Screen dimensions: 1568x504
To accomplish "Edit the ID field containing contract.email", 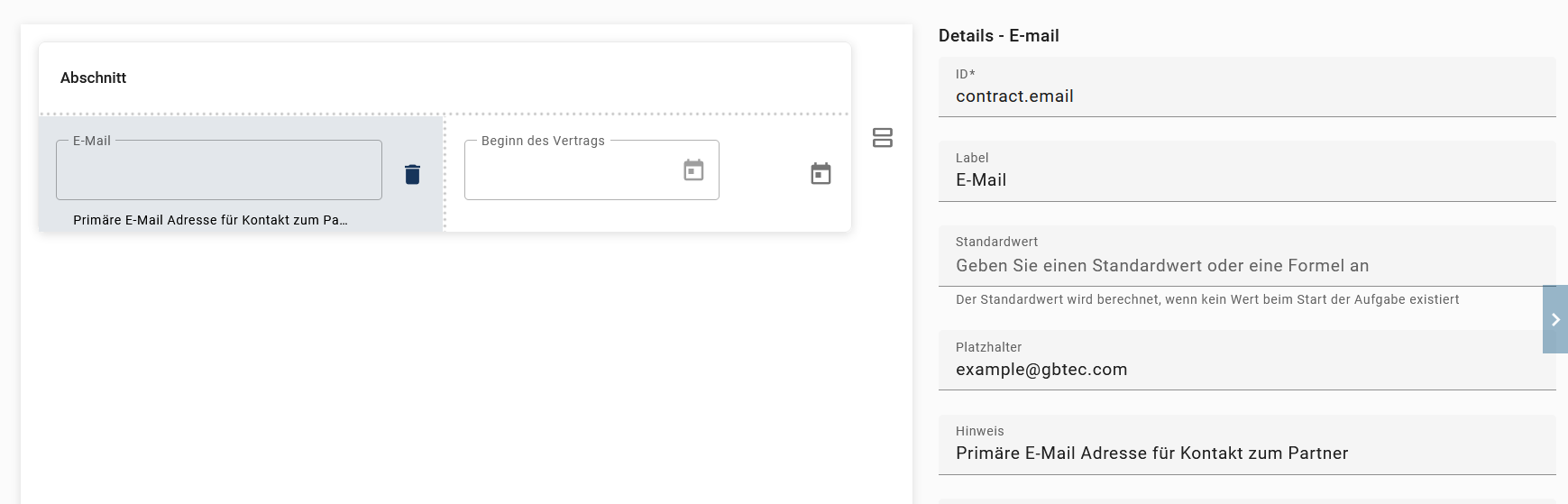I will (x=1246, y=96).
